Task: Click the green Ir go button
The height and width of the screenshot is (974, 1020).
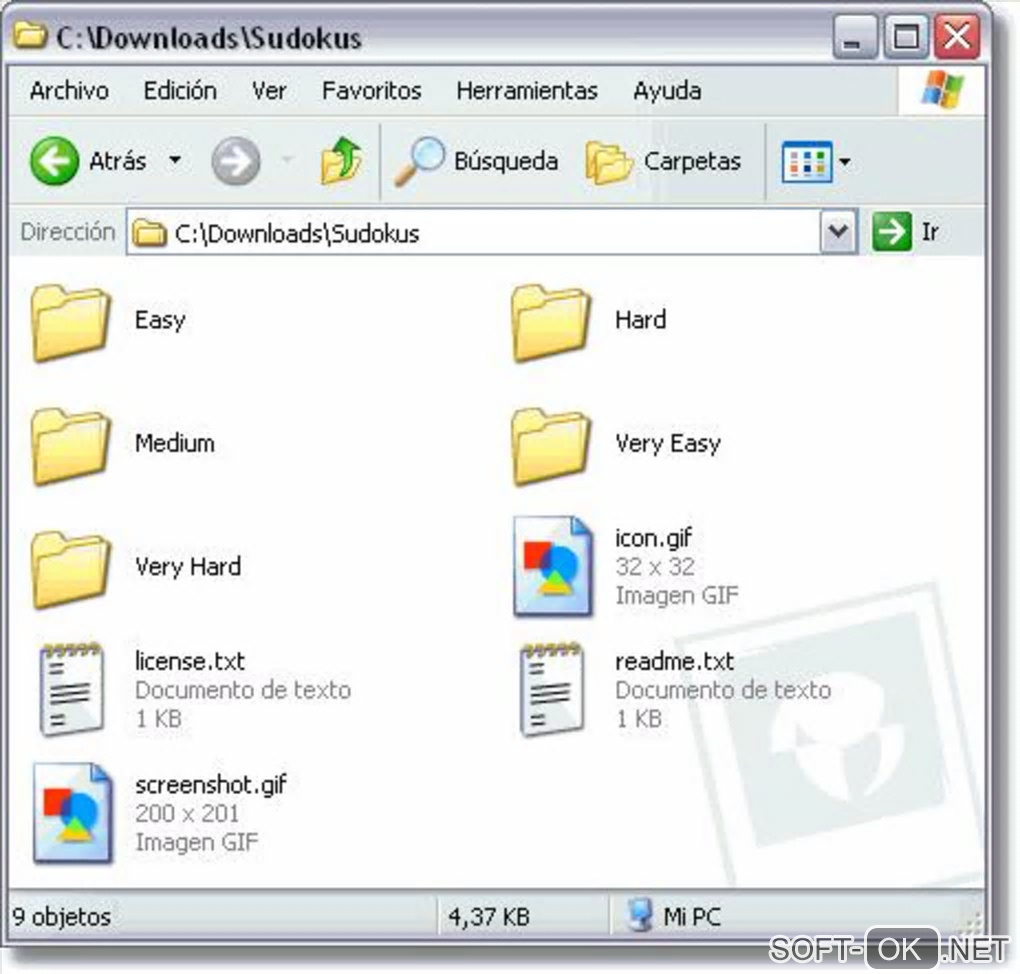Action: pos(892,232)
